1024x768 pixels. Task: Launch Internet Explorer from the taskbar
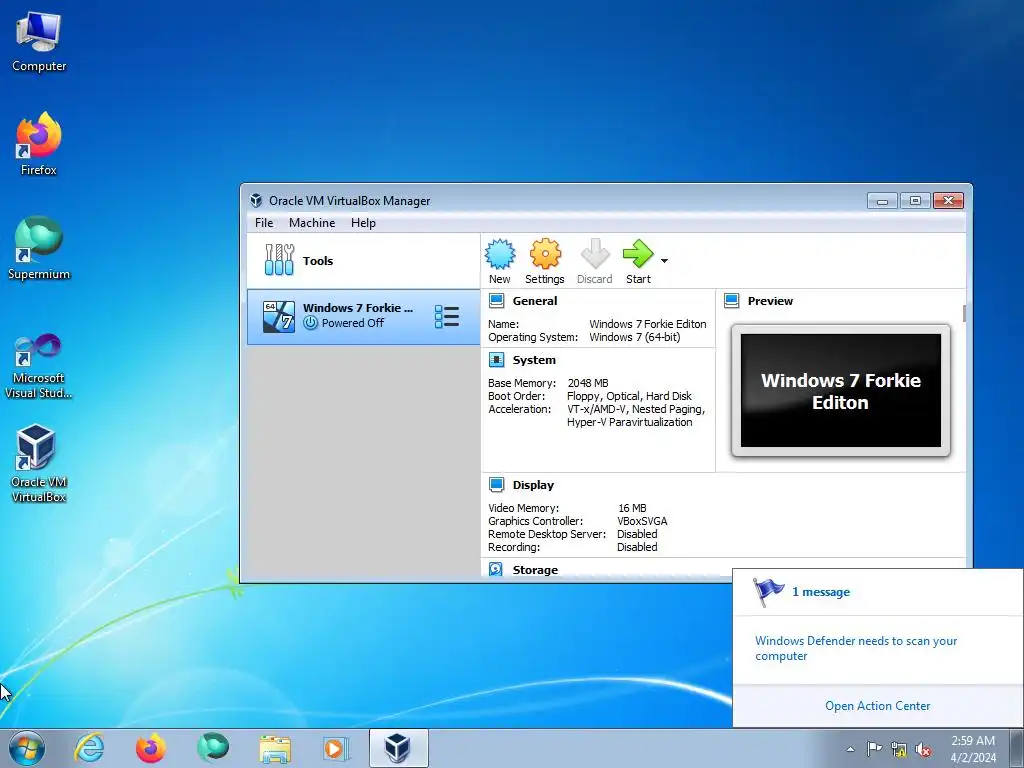pyautogui.click(x=89, y=748)
